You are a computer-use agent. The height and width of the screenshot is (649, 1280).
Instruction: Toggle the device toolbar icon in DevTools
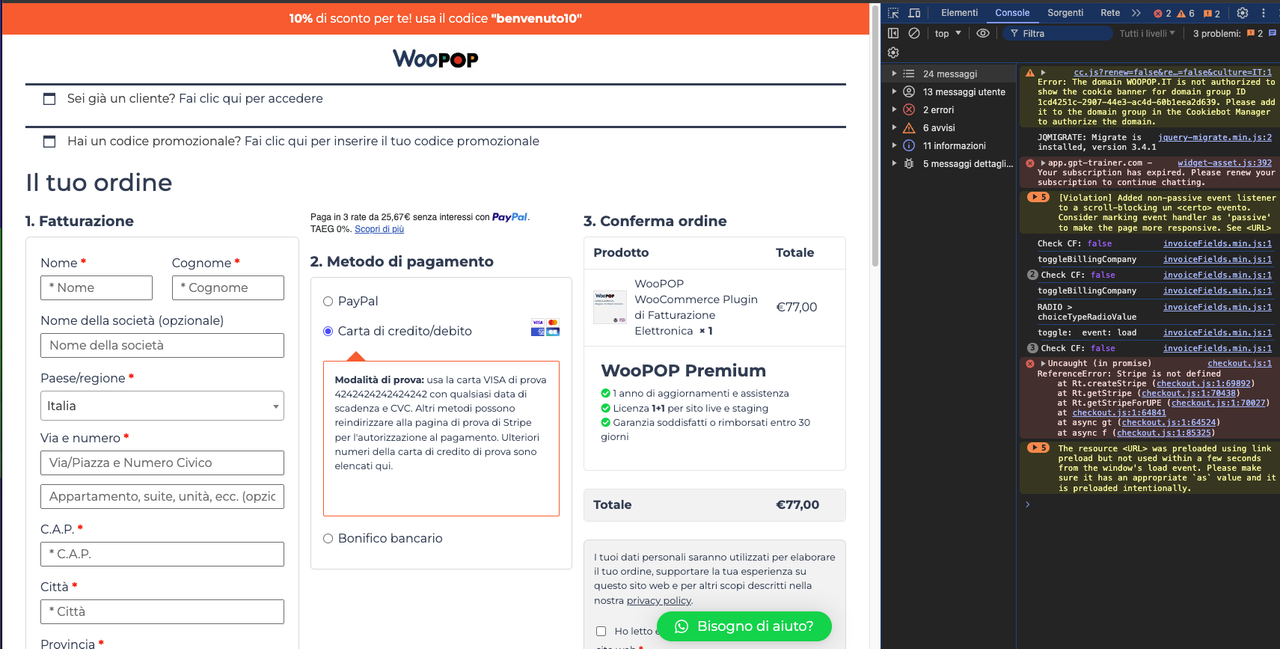[915, 13]
